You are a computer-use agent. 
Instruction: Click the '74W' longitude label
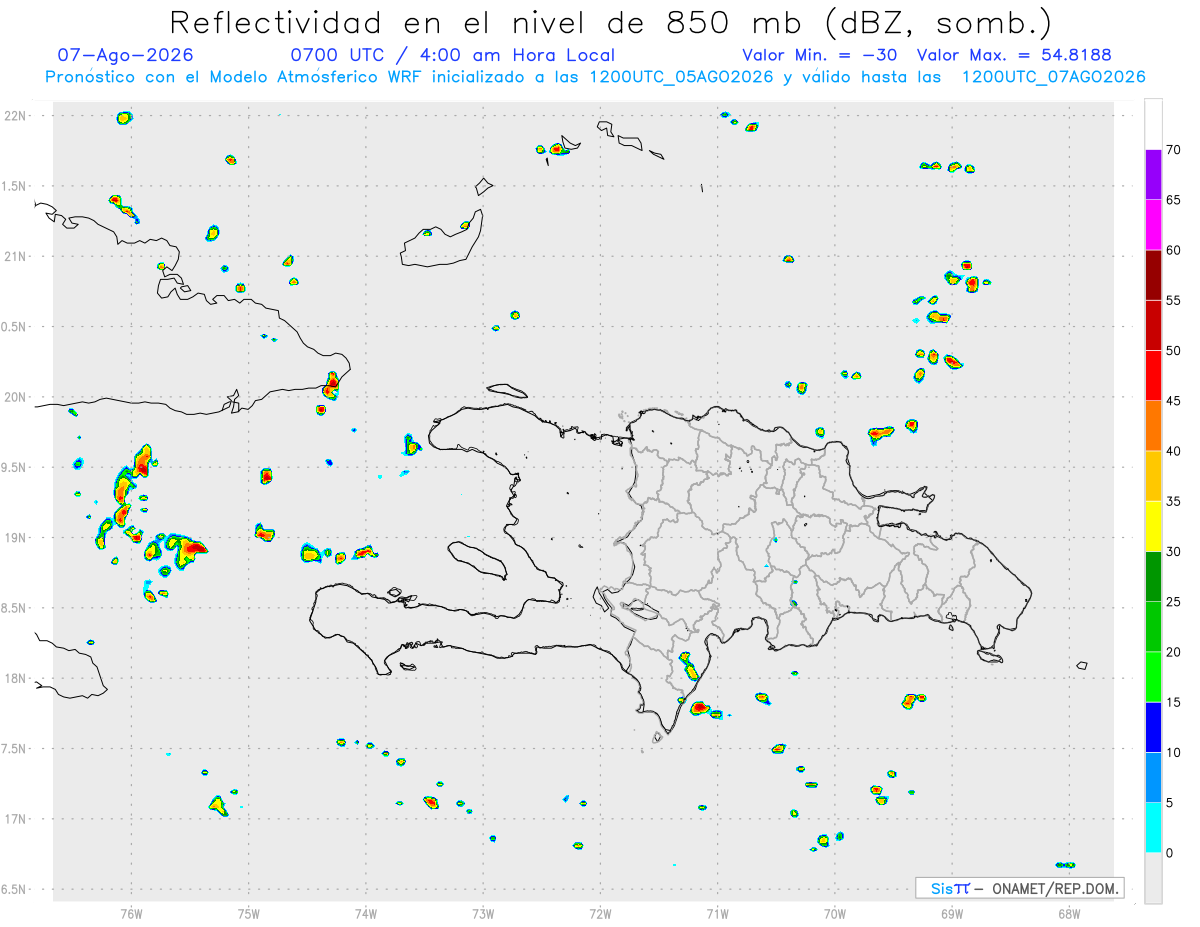pos(366,913)
